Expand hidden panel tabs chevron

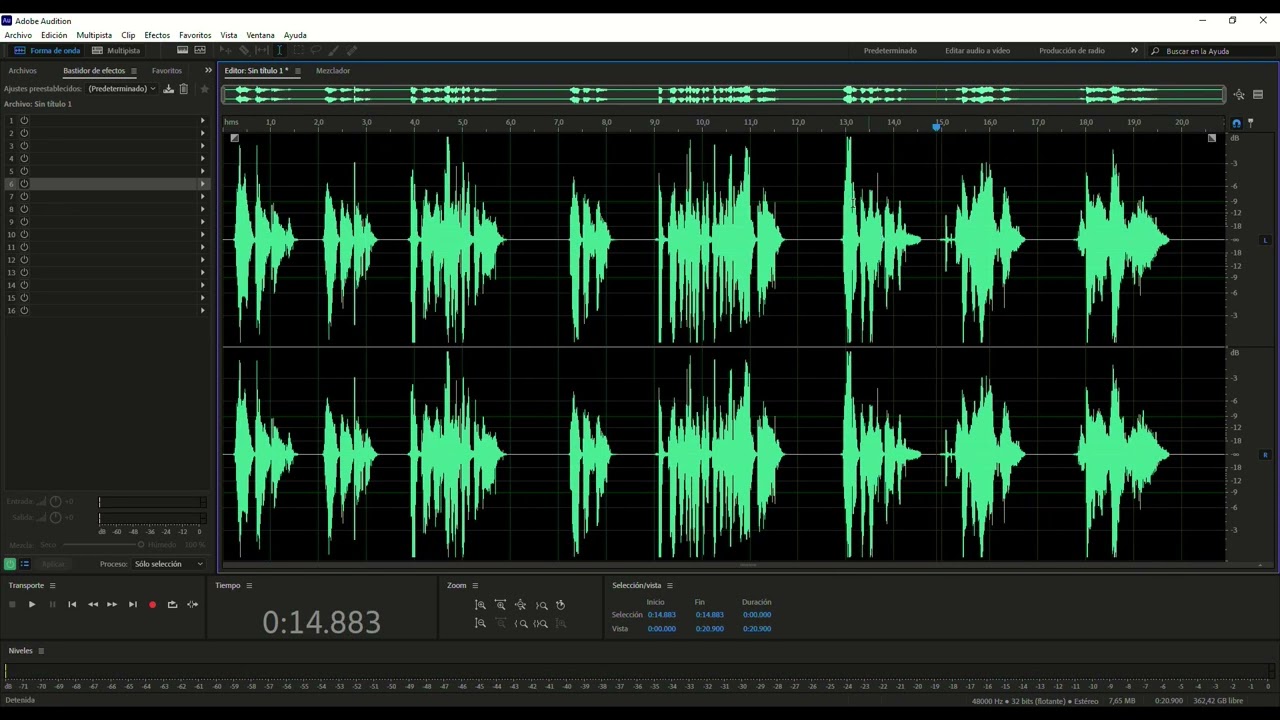tap(208, 70)
